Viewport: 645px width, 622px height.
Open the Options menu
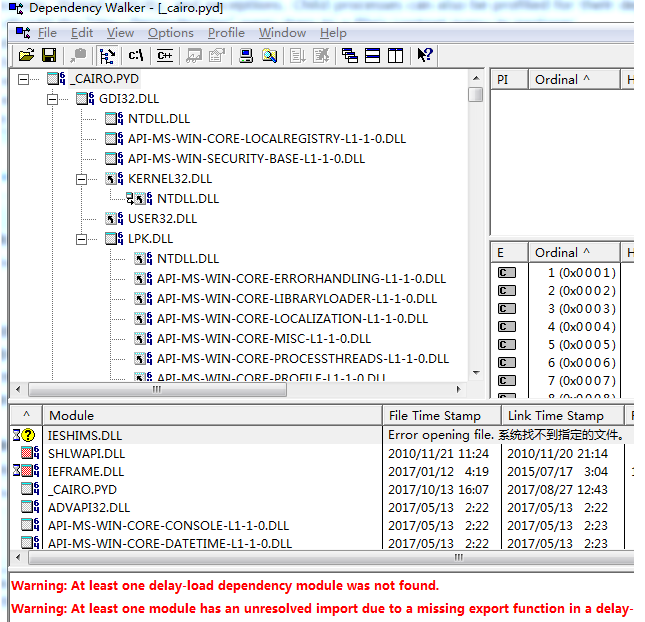click(x=170, y=33)
